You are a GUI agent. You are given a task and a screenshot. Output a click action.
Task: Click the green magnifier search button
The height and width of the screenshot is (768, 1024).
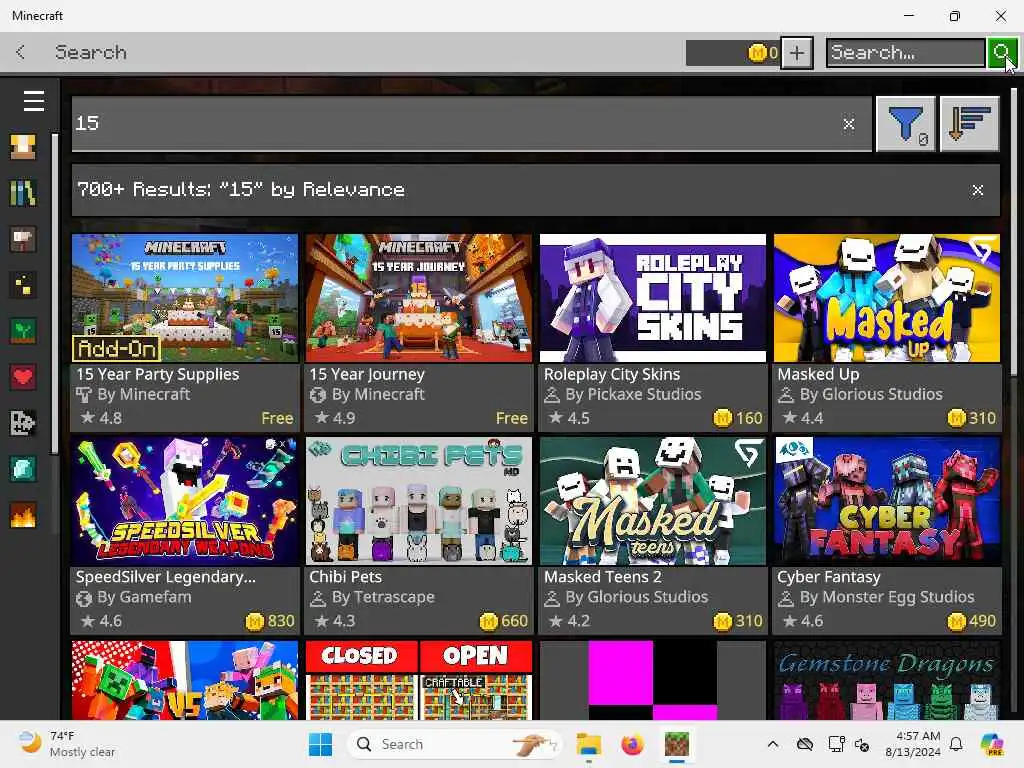1002,53
